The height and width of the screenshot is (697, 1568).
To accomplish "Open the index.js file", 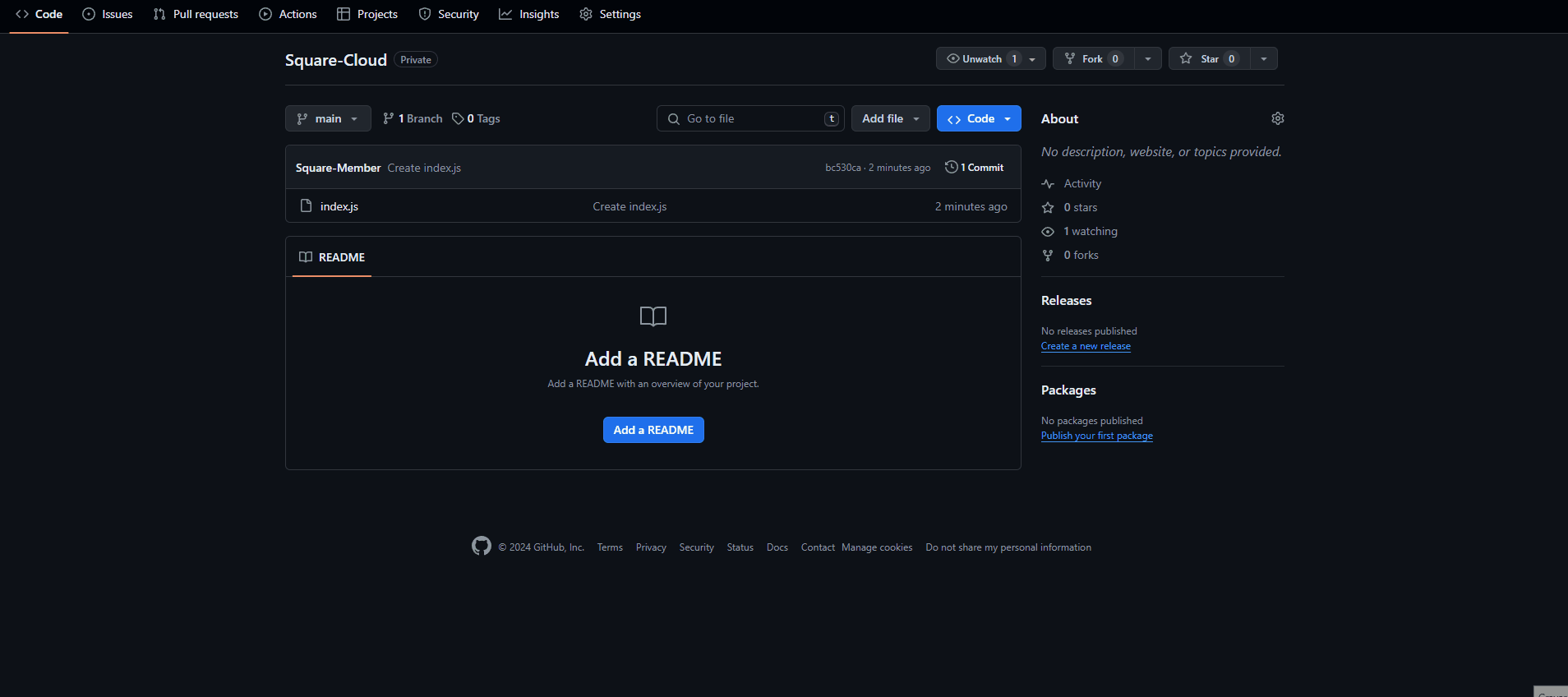I will click(x=339, y=206).
